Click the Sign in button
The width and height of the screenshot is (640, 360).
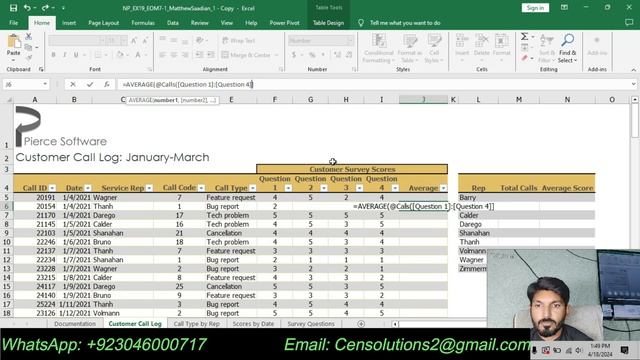[535, 8]
